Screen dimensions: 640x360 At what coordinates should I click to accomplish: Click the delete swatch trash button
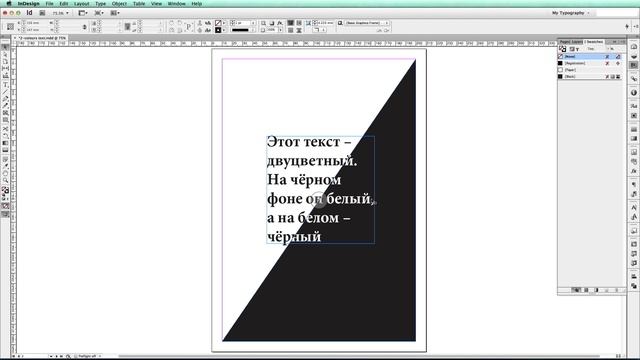tap(617, 290)
